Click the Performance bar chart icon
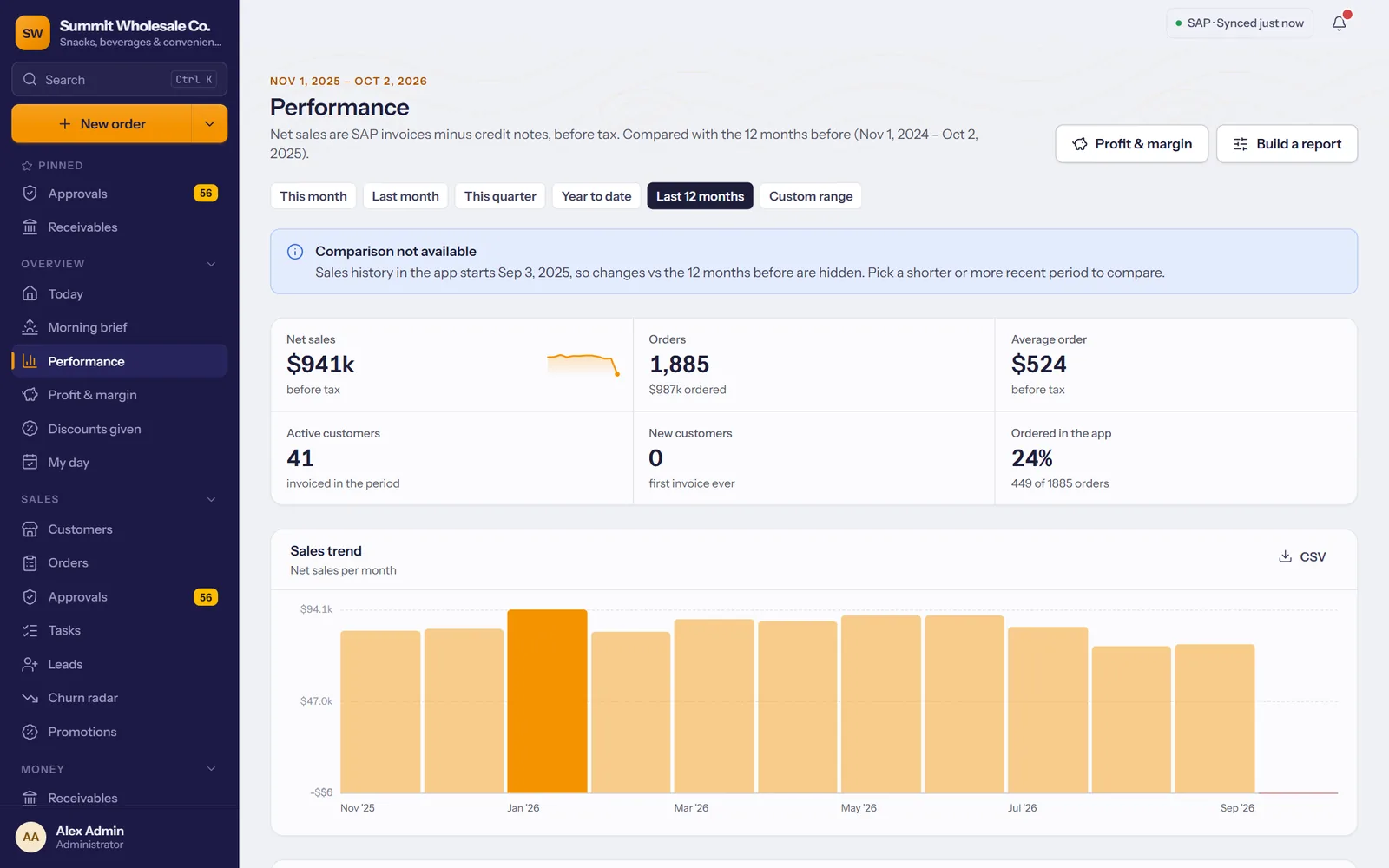The height and width of the screenshot is (868, 1389). pos(30,361)
